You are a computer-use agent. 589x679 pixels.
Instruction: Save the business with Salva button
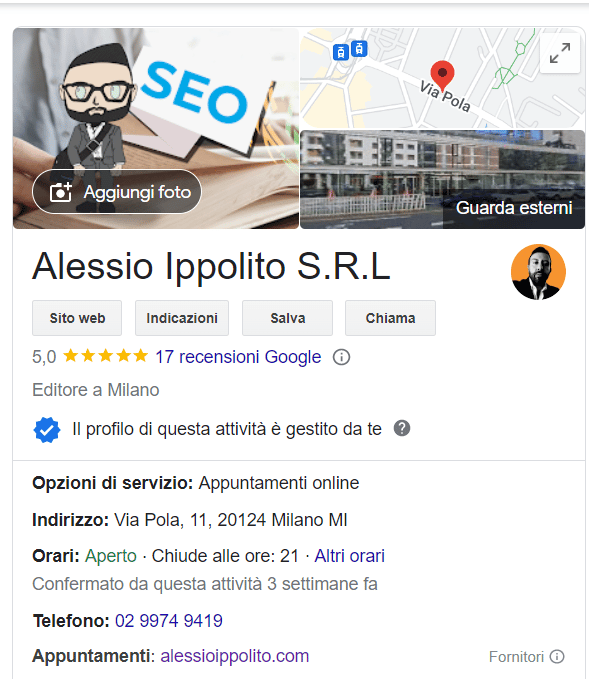288,318
